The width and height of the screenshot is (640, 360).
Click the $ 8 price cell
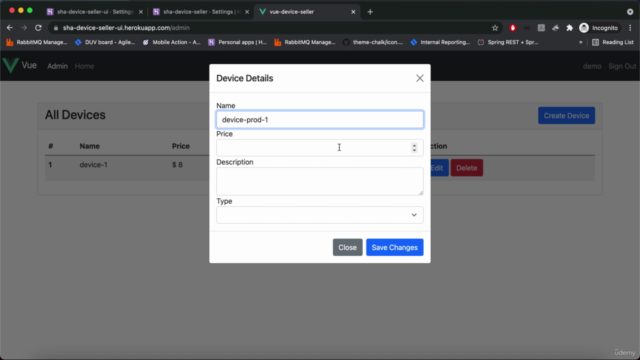click(177, 165)
